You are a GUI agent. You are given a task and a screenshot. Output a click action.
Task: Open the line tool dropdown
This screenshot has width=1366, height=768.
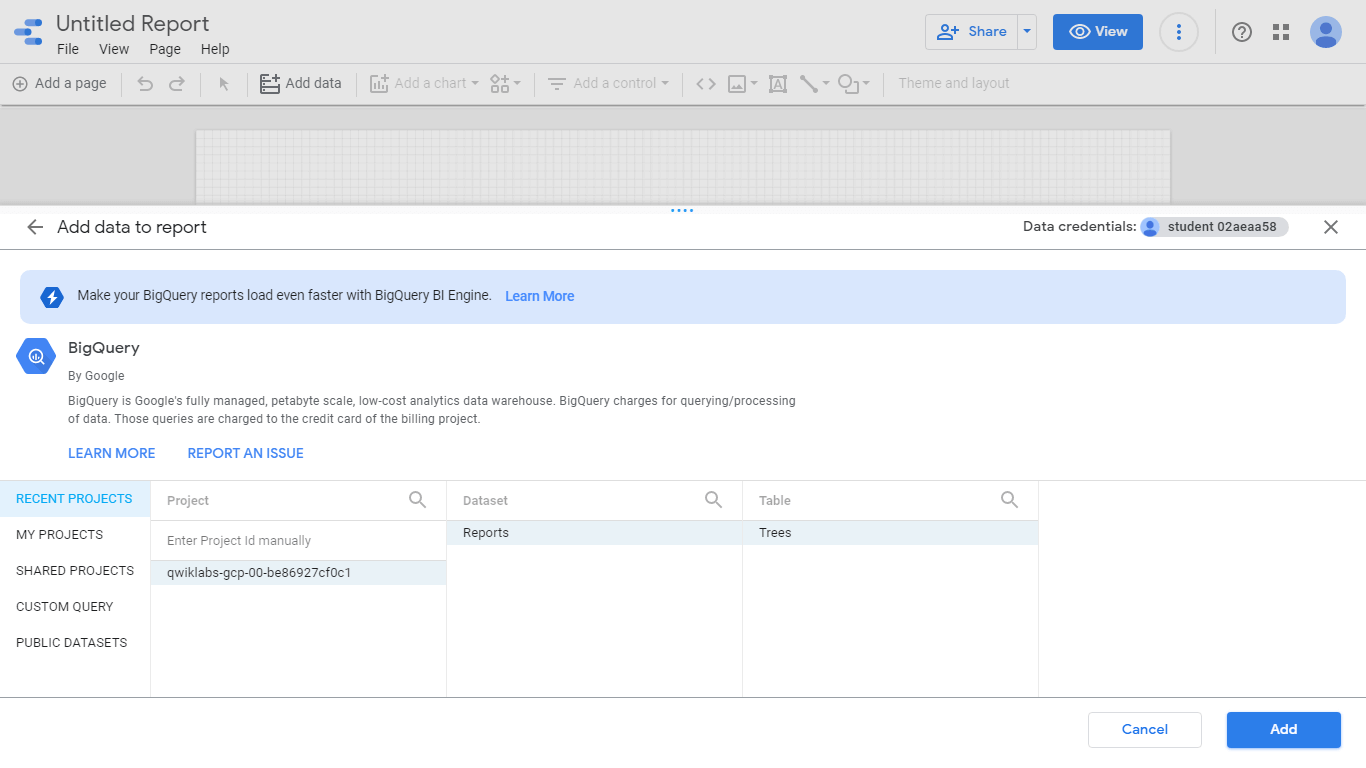click(814, 84)
